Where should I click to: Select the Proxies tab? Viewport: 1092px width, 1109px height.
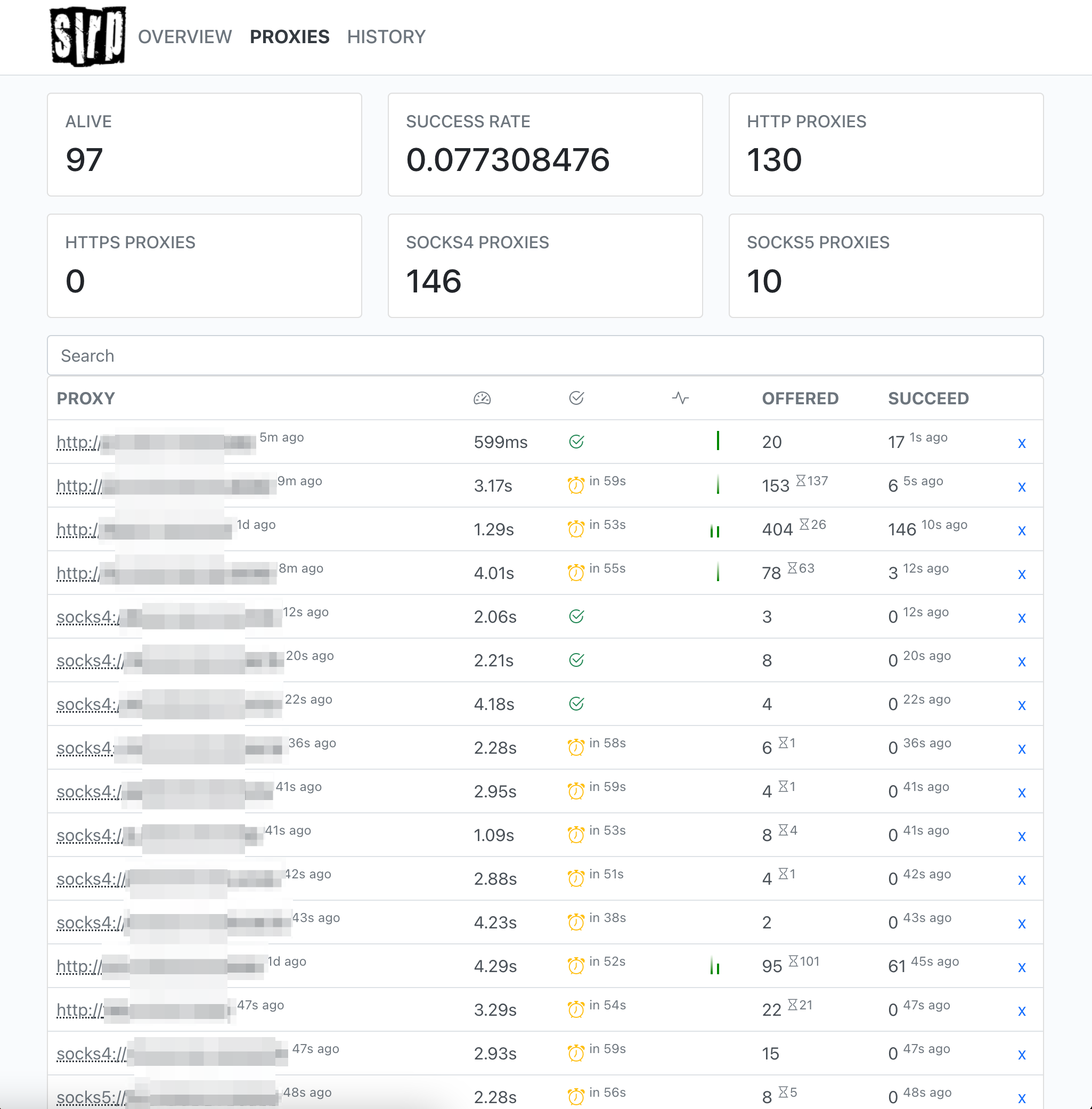tap(290, 37)
